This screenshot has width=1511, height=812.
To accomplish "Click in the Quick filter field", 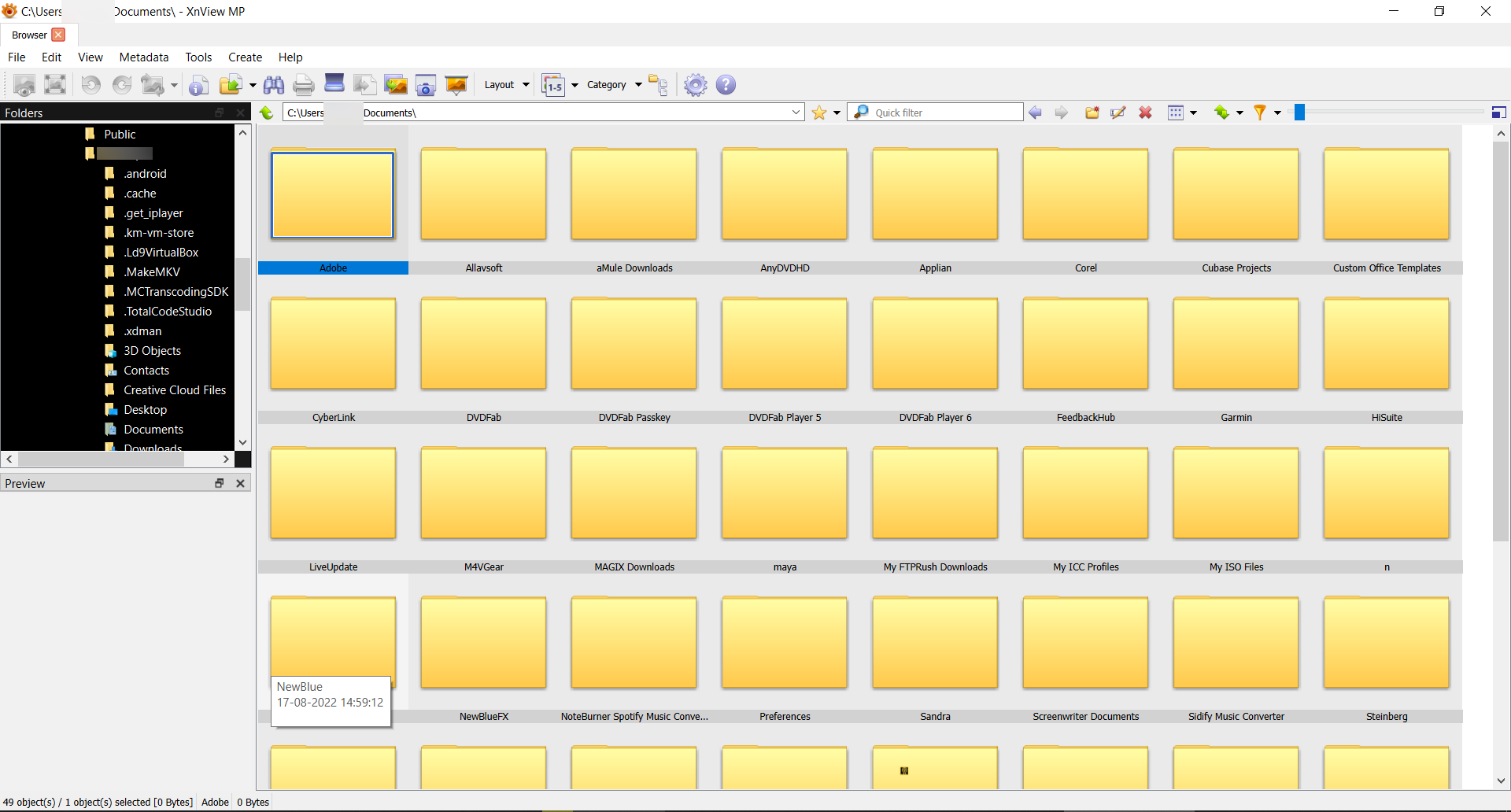I will point(937,113).
